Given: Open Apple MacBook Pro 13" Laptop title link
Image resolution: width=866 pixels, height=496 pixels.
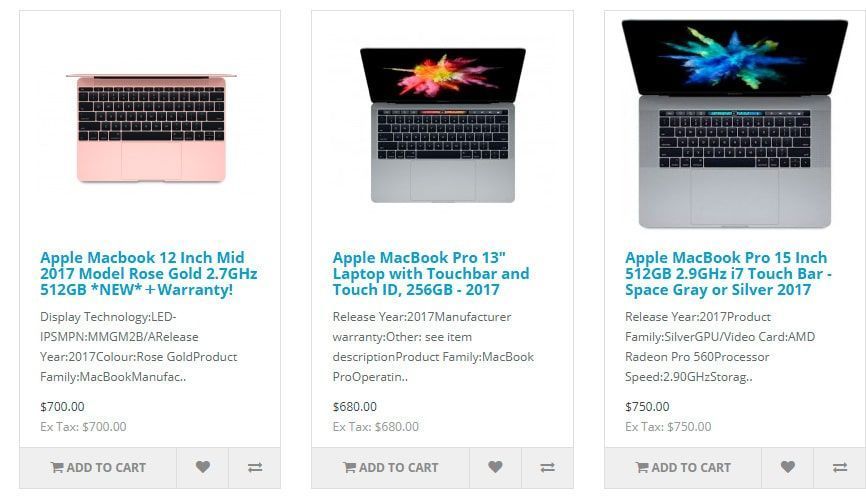Looking at the screenshot, I should coord(431,273).
